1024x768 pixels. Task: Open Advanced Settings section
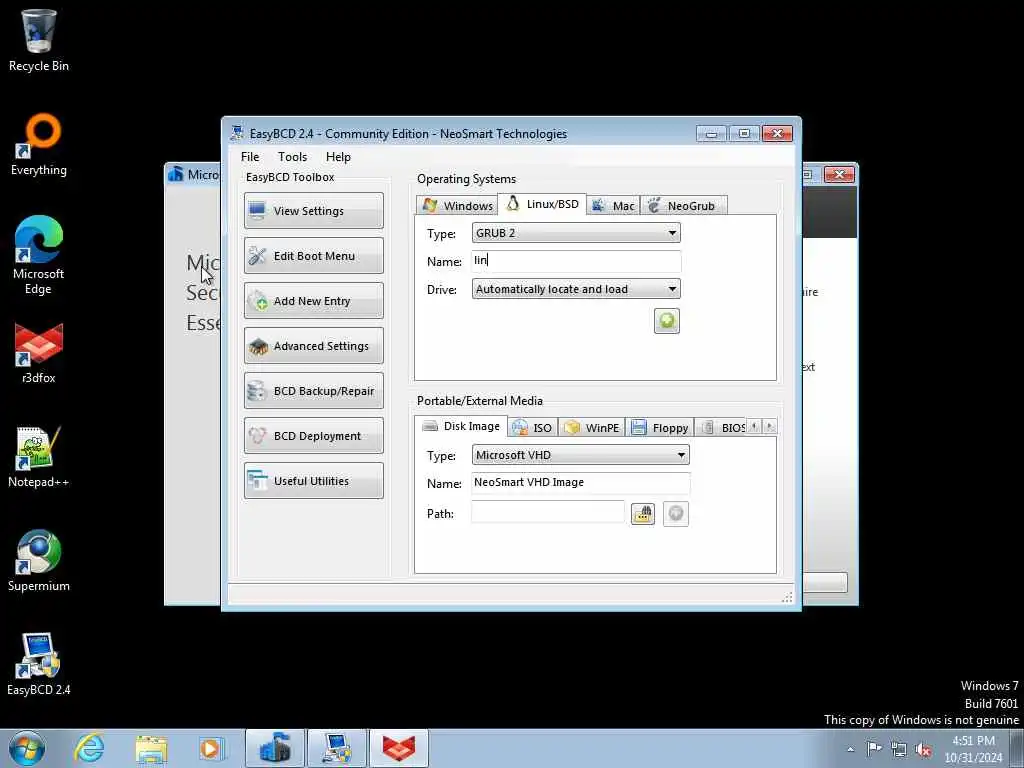pyautogui.click(x=313, y=345)
